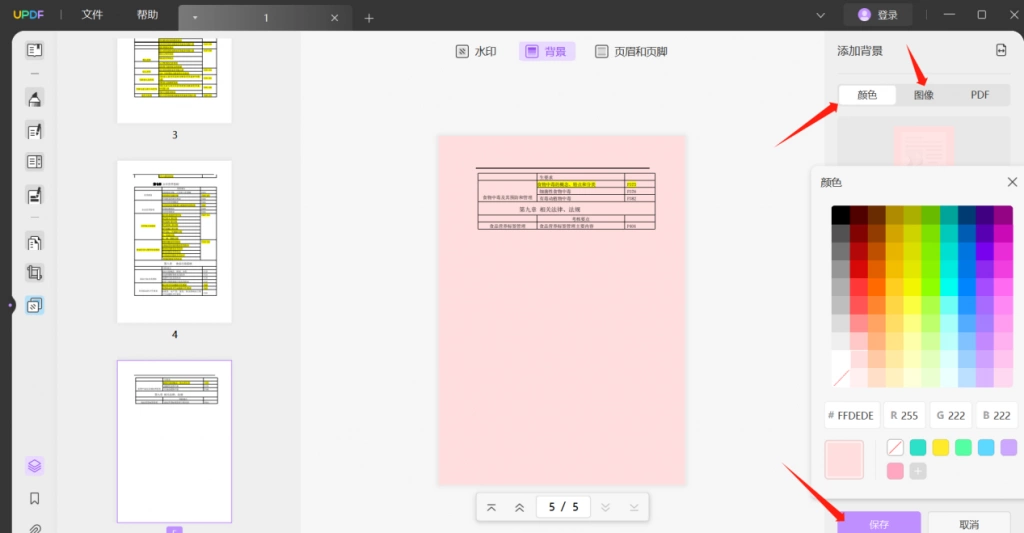Image resolution: width=1024 pixels, height=533 pixels.
Task: Select the Page Tools watermark-background icon in sidebar
Action: coord(35,305)
